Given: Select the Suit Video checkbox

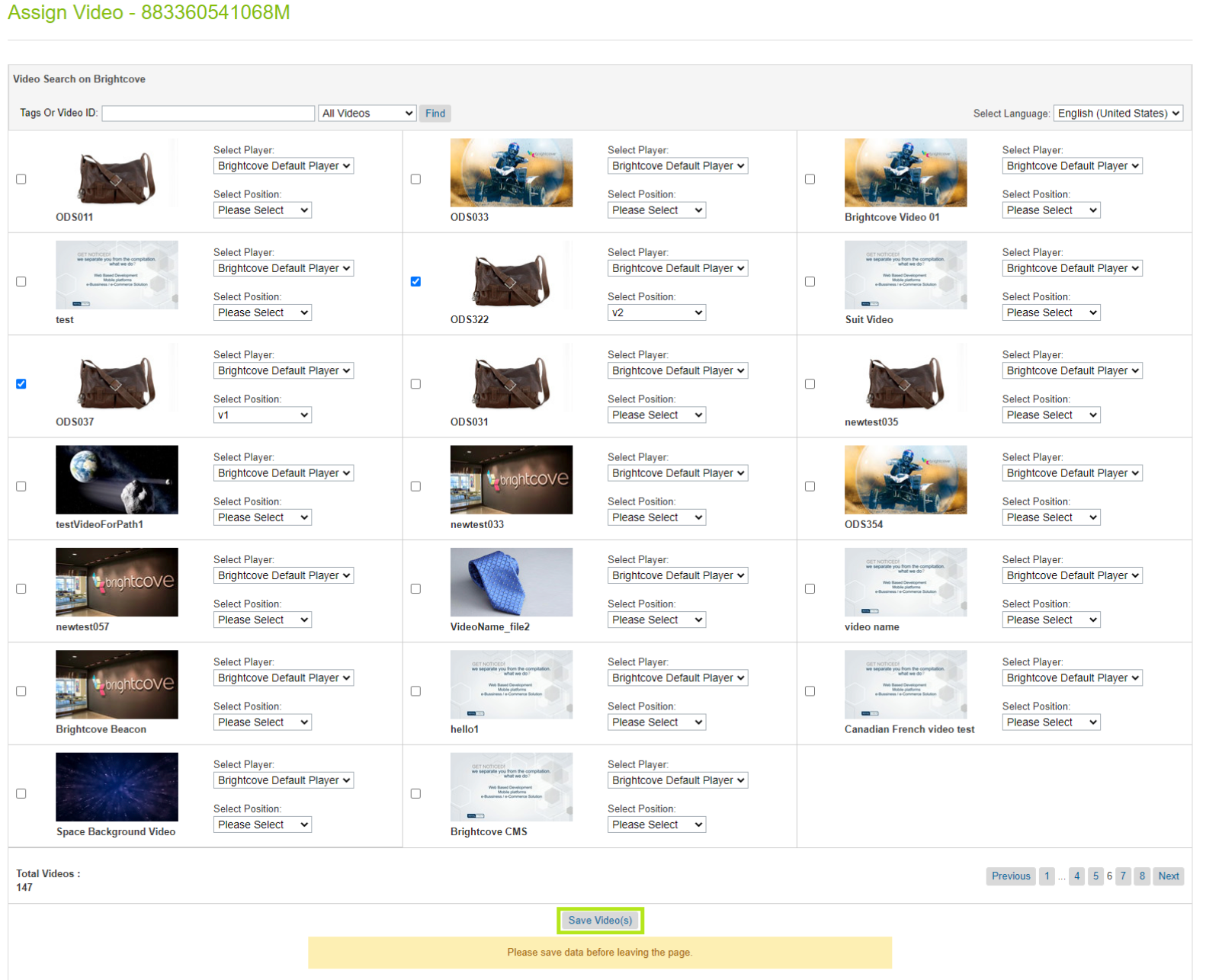Looking at the screenshot, I should click(810, 281).
